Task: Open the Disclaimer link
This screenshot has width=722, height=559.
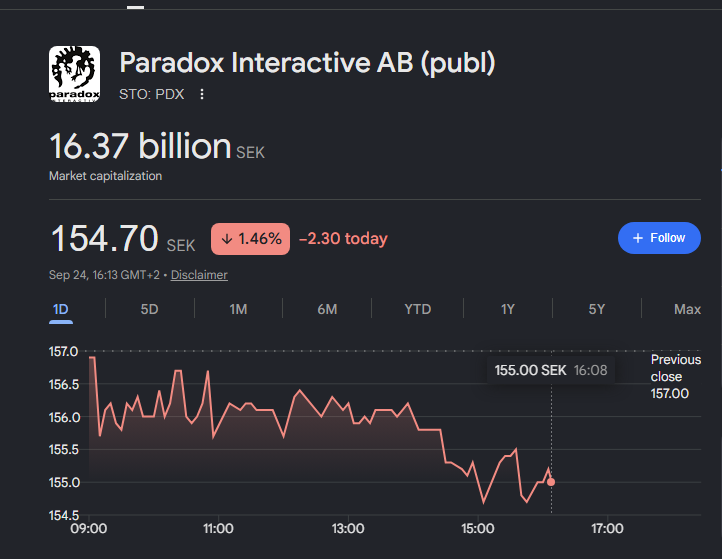Action: coord(199,275)
